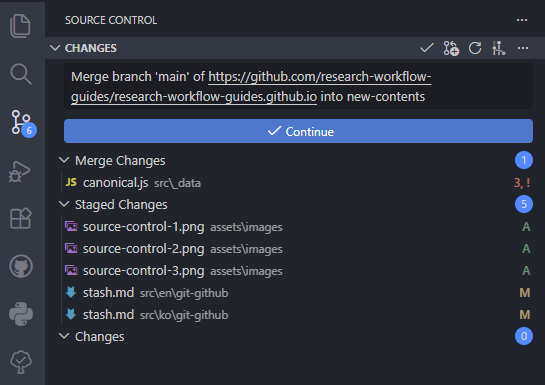The width and height of the screenshot is (545, 385).
Task: Collapse the Staged Changes group
Action: (x=64, y=204)
